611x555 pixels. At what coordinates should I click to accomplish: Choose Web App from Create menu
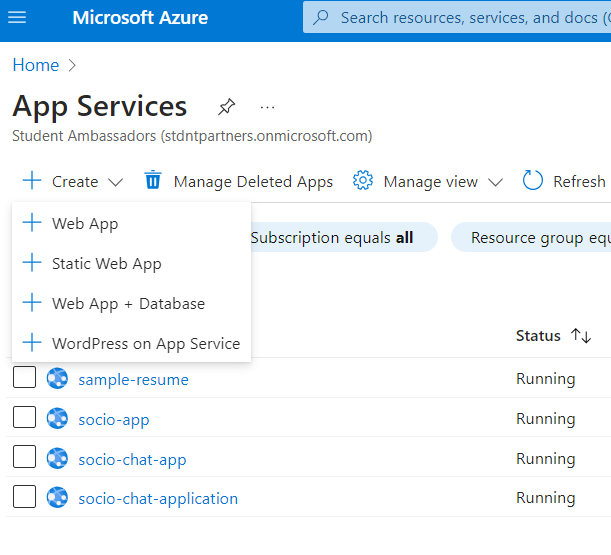pos(85,224)
